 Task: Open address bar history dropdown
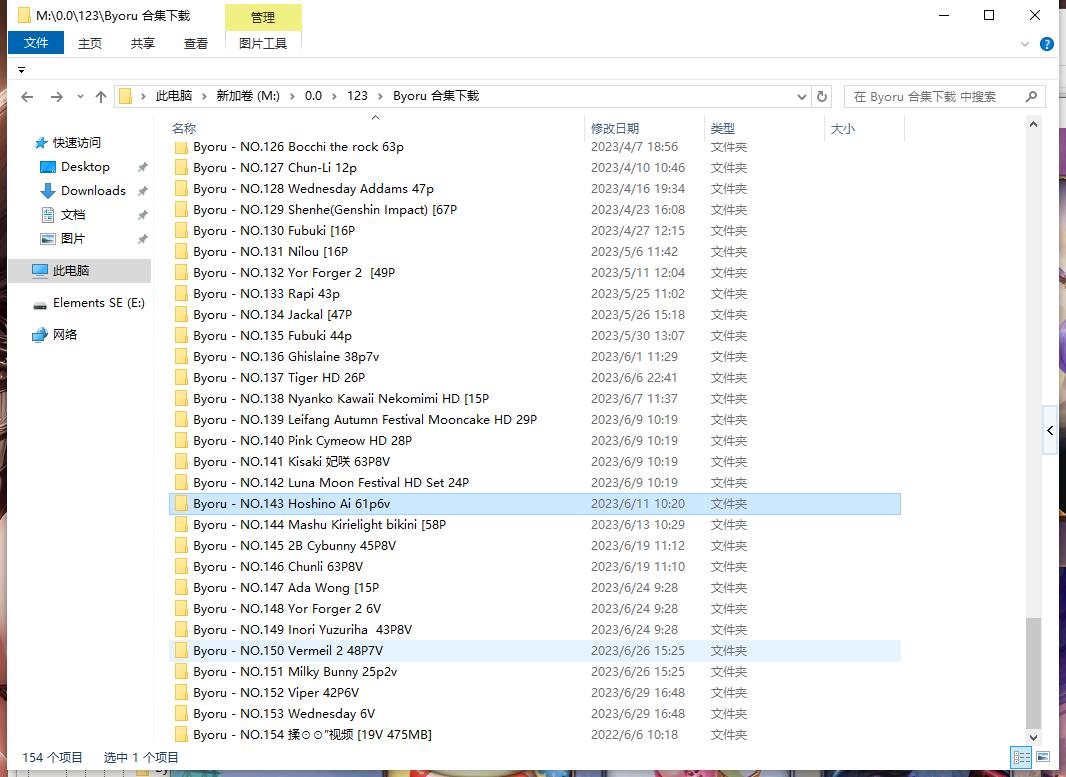(x=802, y=97)
